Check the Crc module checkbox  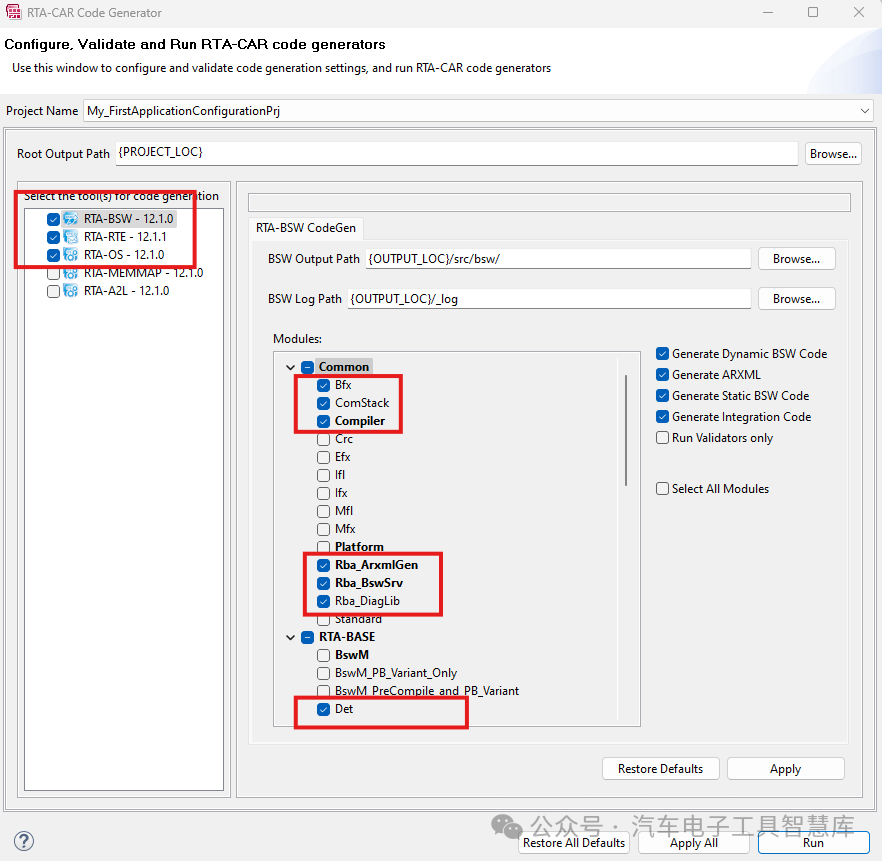pyautogui.click(x=323, y=439)
